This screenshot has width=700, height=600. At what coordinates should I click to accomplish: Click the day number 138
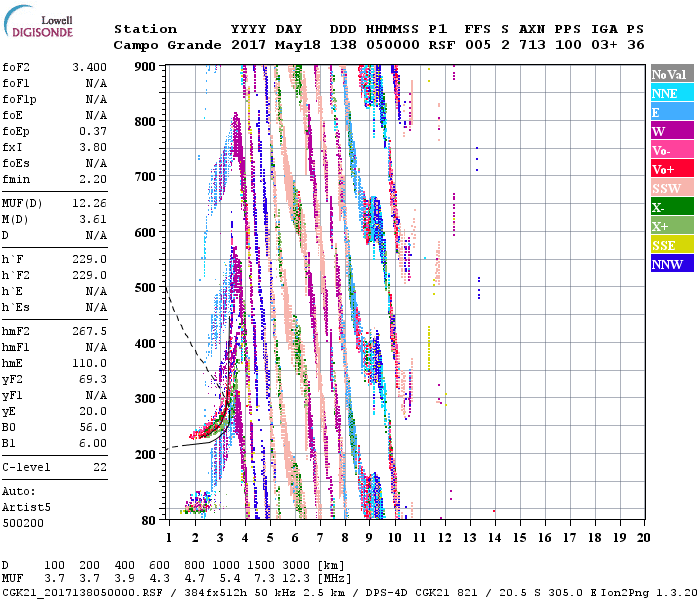[x=343, y=45]
